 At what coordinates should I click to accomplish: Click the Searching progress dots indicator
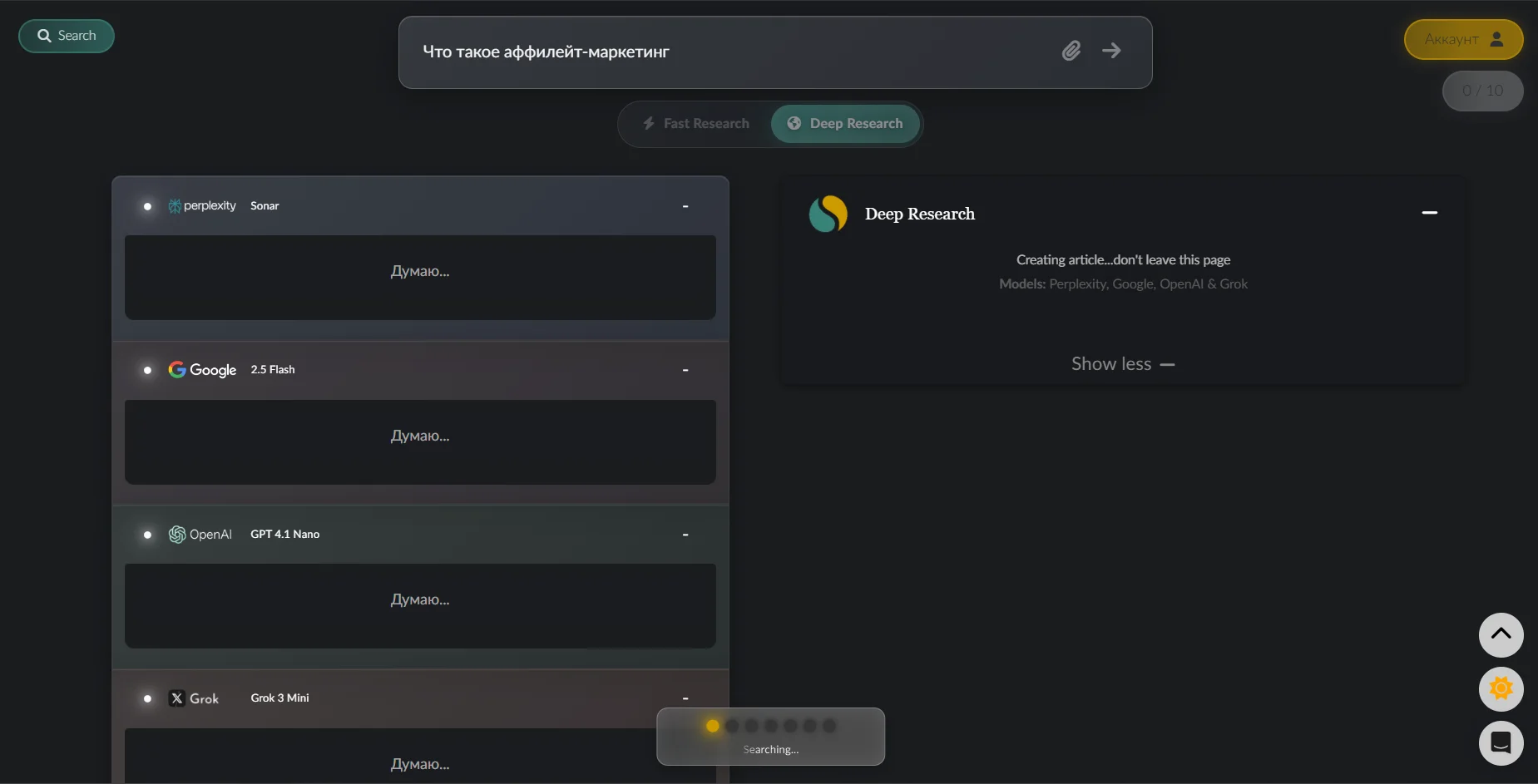click(x=771, y=726)
